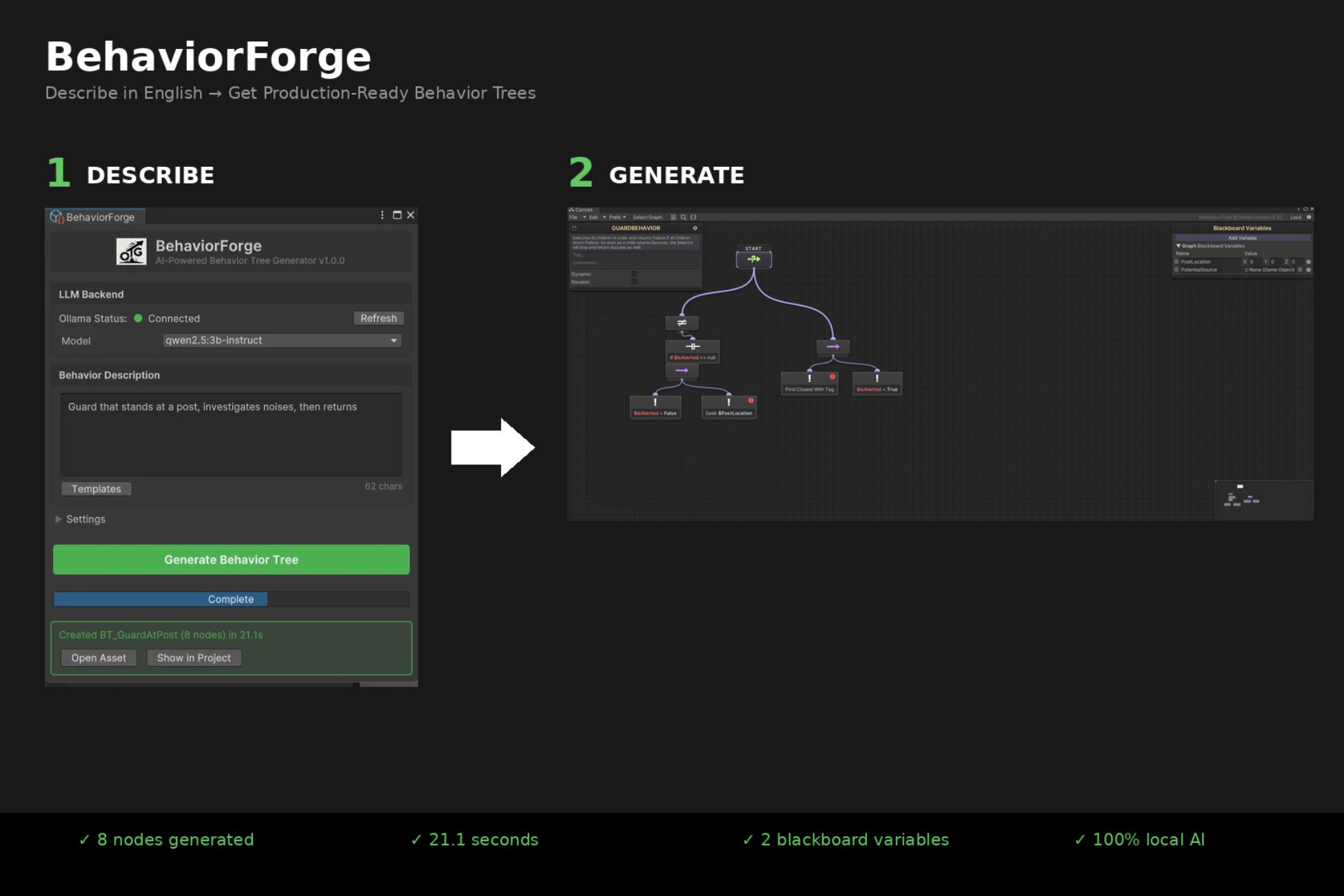Viewport: 1344px width, 896px height.
Task: Open the gear settings on the GUARDBEHAVIOR inspector
Action: point(695,228)
